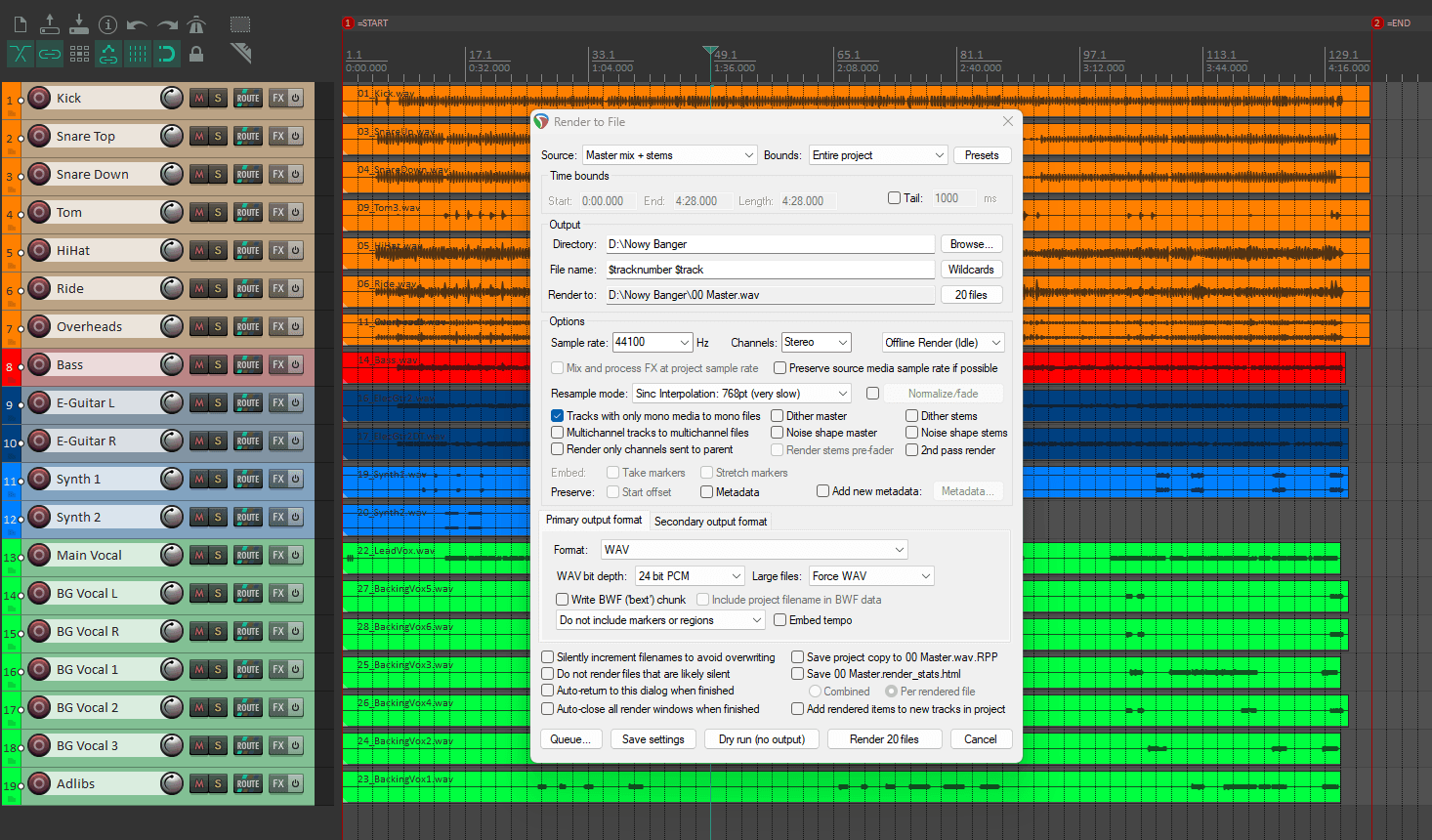Enable Auto-close all render windows when finished
Image resolution: width=1432 pixels, height=840 pixels.
[548, 709]
